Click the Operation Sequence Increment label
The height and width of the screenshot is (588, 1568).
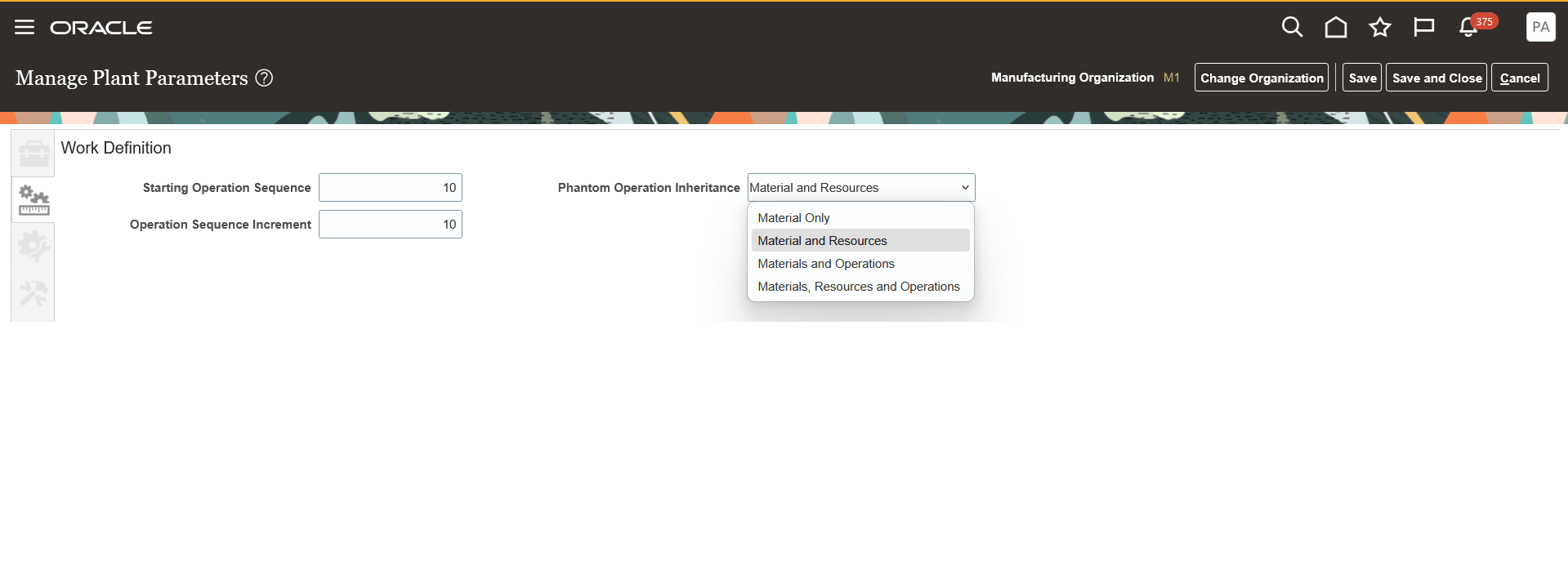coord(221,225)
